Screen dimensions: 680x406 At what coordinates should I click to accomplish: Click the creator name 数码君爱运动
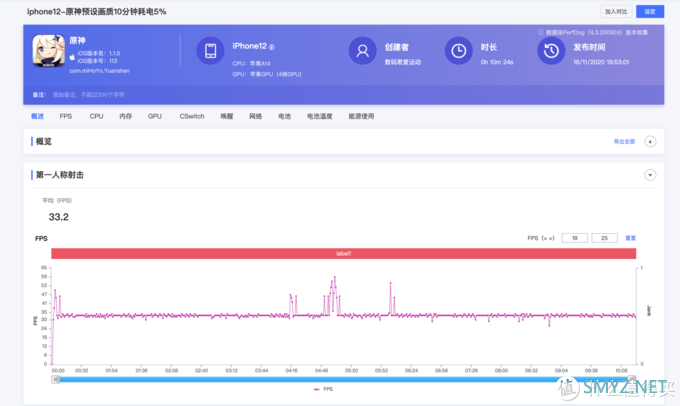402,62
